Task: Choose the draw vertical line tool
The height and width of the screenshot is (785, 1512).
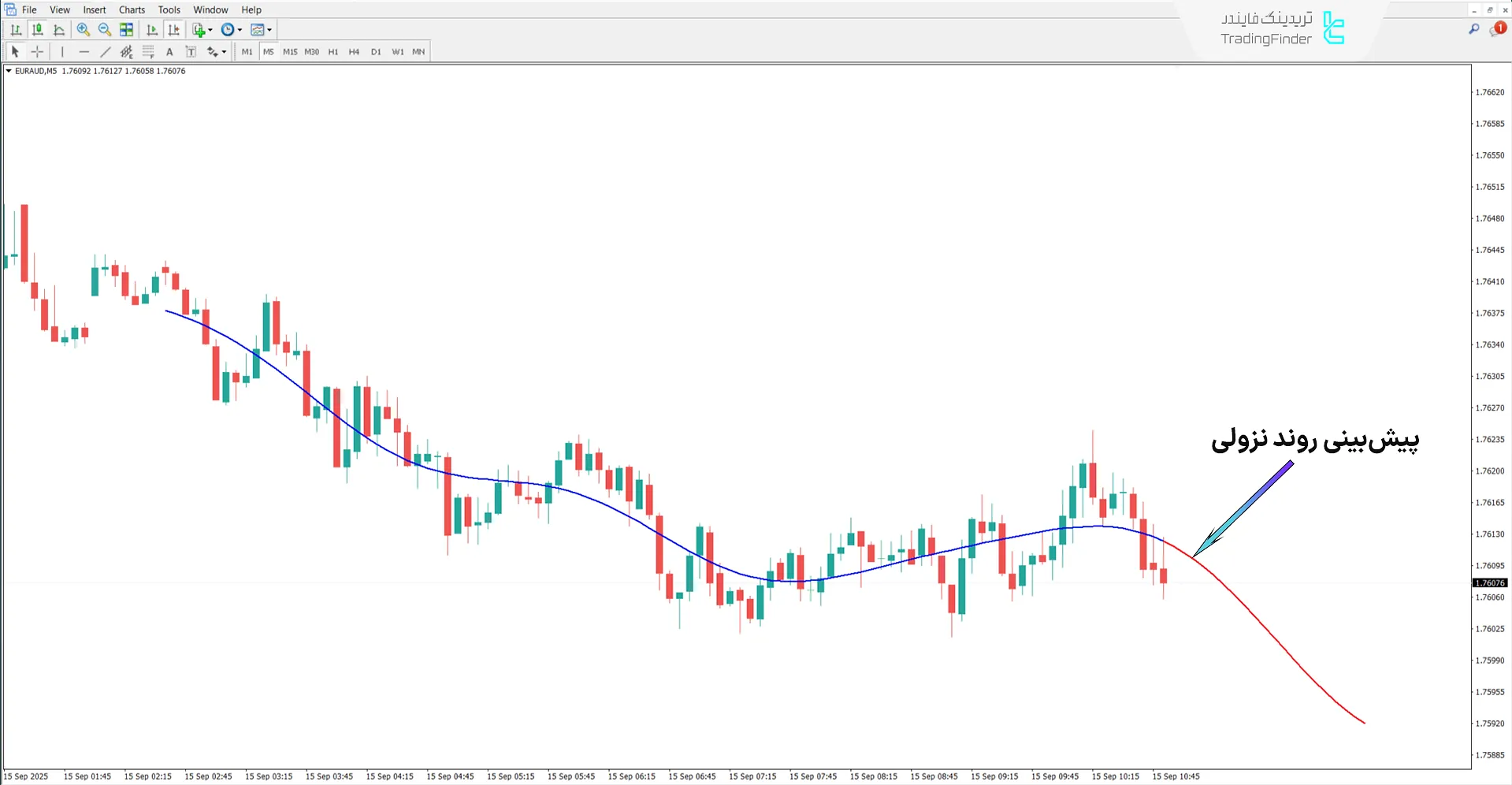Action: tap(62, 52)
